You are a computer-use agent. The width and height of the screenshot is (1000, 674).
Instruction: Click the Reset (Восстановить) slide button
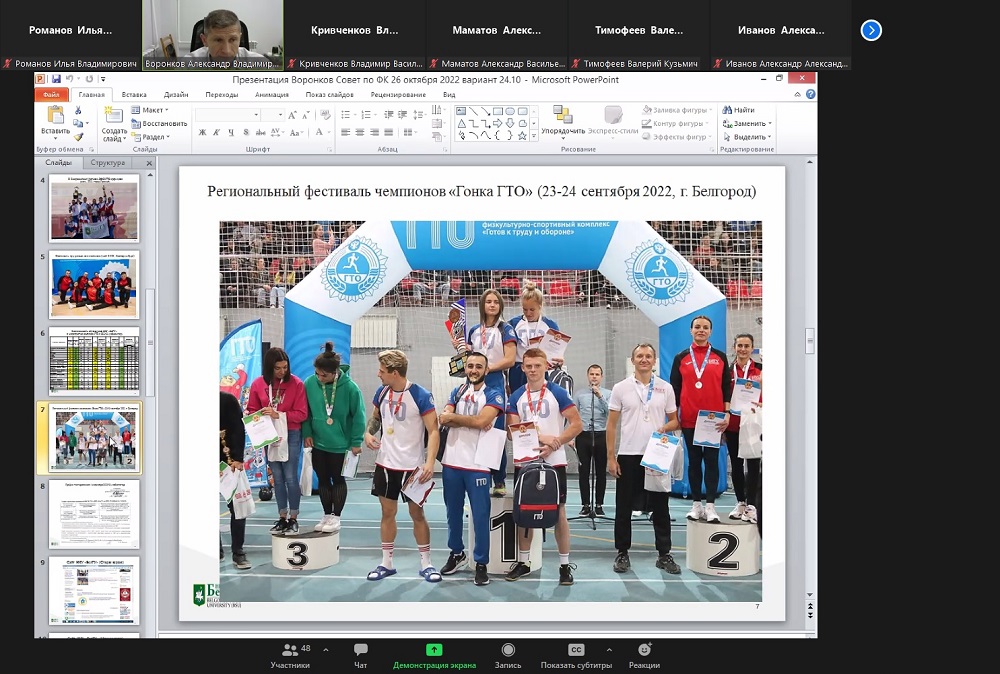(159, 124)
